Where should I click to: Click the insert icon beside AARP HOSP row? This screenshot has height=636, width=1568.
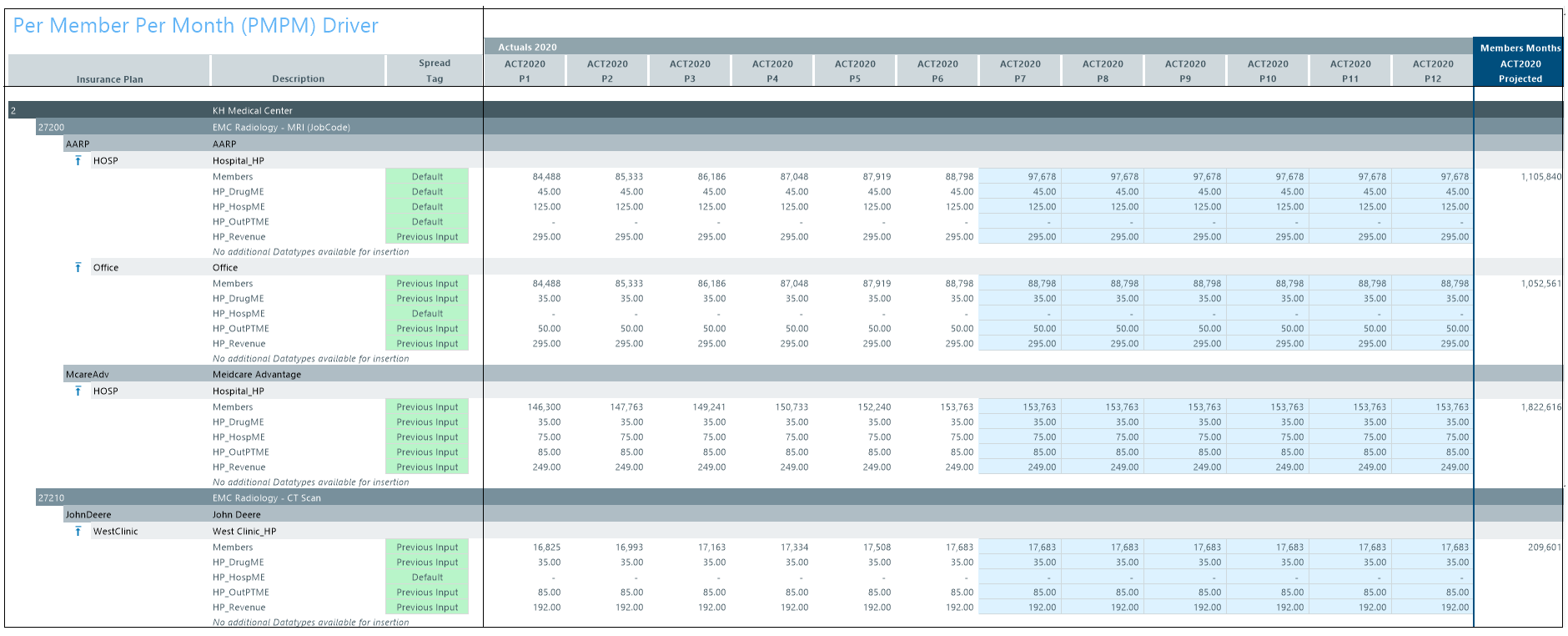point(78,160)
